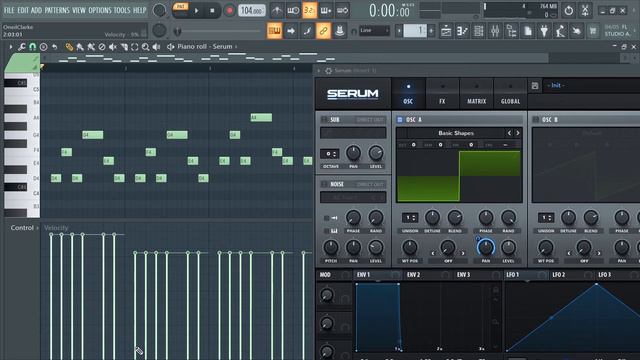The image size is (640, 360).
Task: Start playback with the play button
Action: pyautogui.click(x=196, y=11)
